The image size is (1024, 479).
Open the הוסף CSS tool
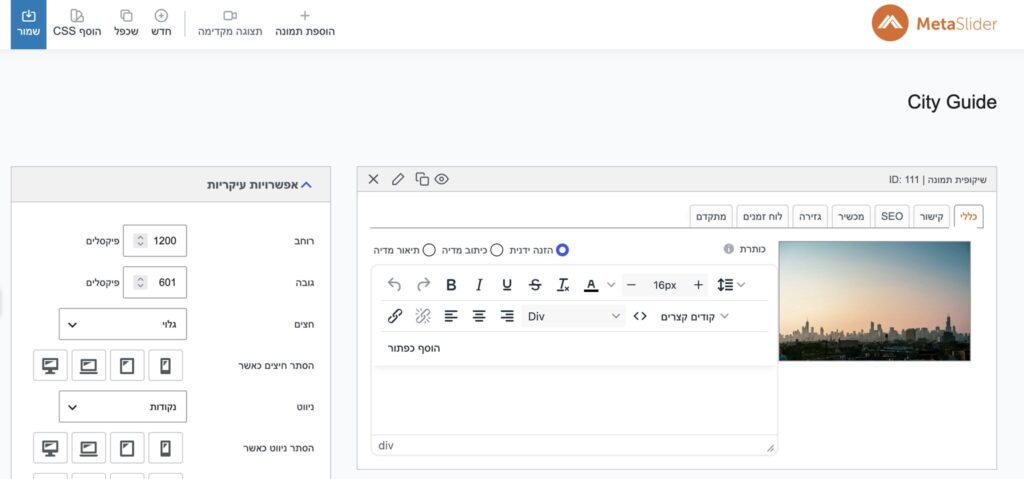pos(77,23)
